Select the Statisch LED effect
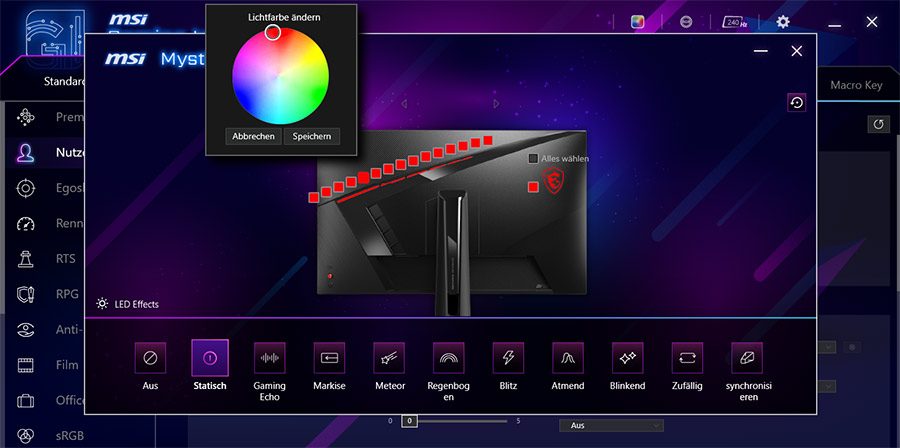Image resolution: width=900 pixels, height=448 pixels. click(210, 357)
